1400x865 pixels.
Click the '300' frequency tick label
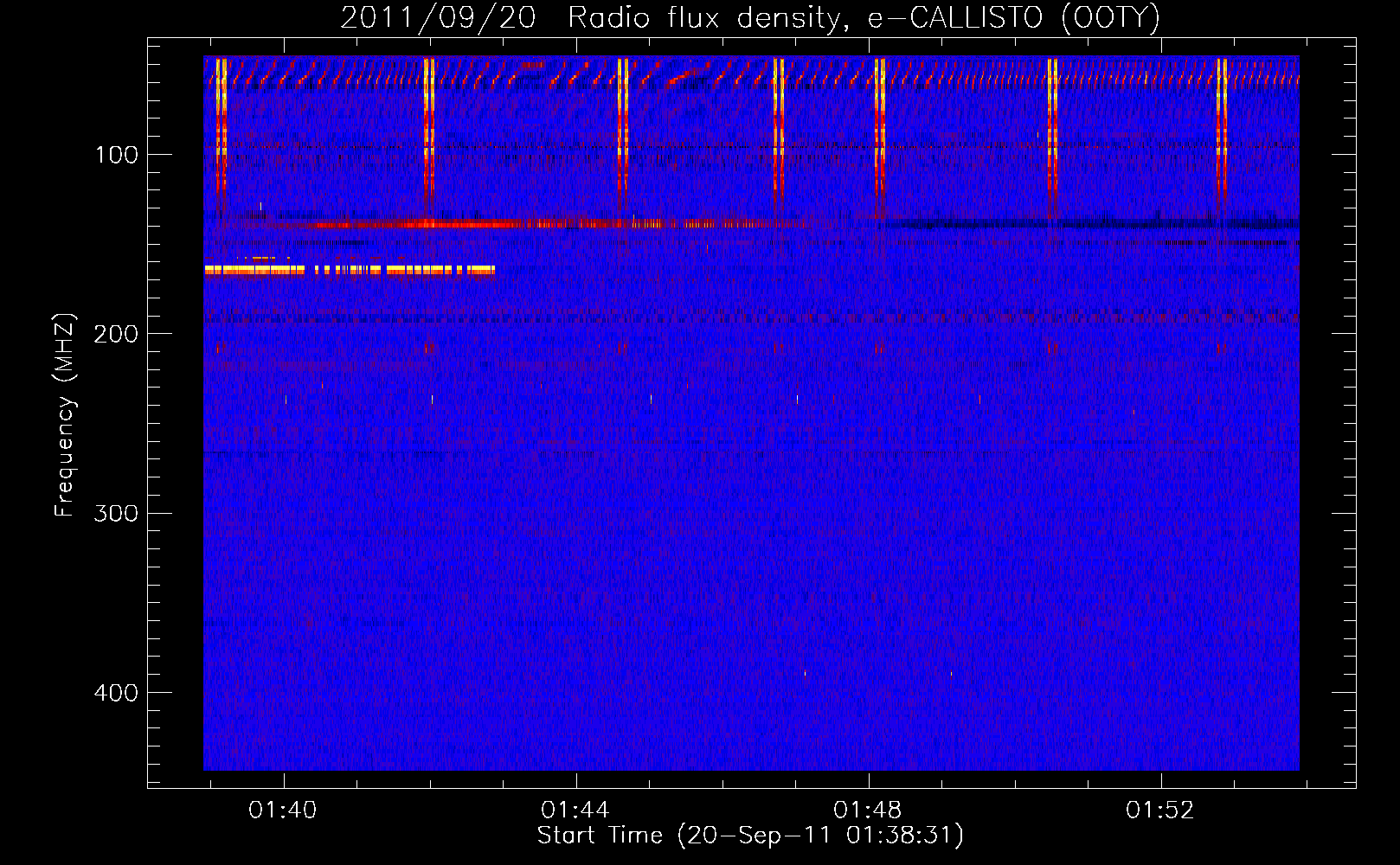click(x=116, y=513)
